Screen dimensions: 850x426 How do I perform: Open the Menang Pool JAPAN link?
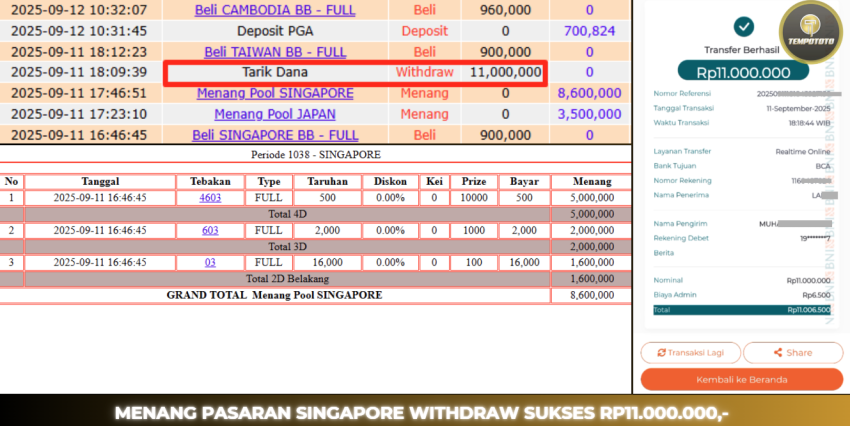pos(275,114)
